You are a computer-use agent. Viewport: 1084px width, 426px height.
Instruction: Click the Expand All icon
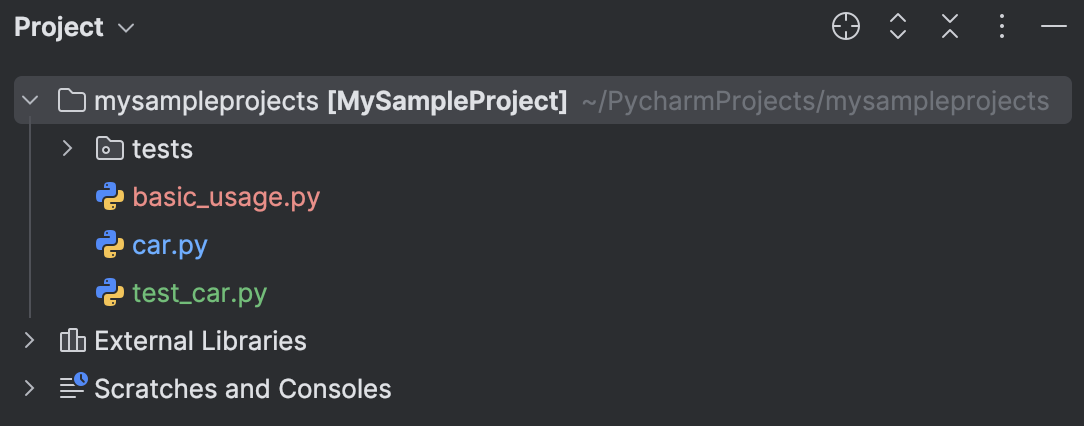pos(898,27)
